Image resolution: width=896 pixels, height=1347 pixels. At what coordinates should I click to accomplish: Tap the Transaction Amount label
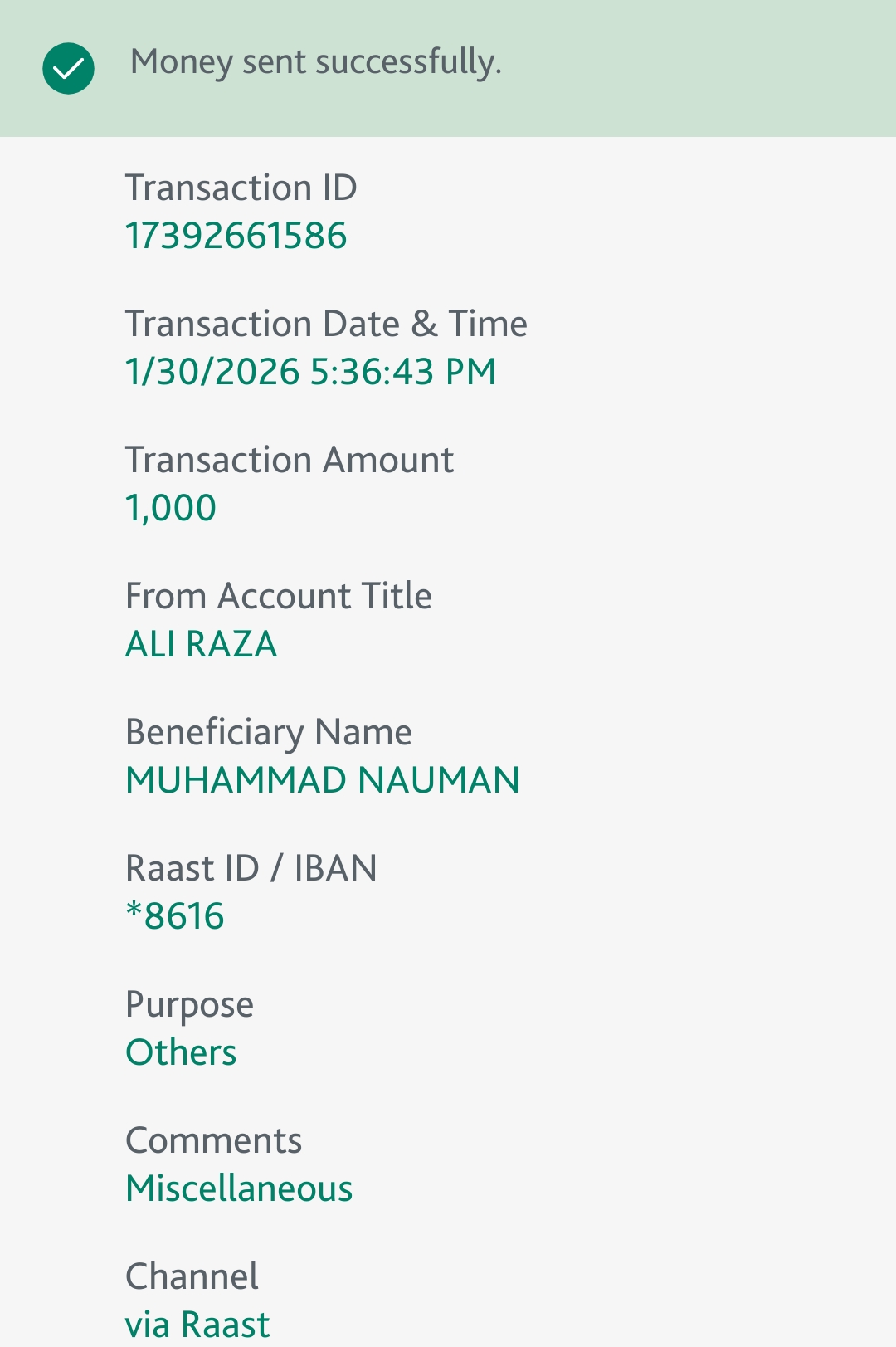[289, 460]
